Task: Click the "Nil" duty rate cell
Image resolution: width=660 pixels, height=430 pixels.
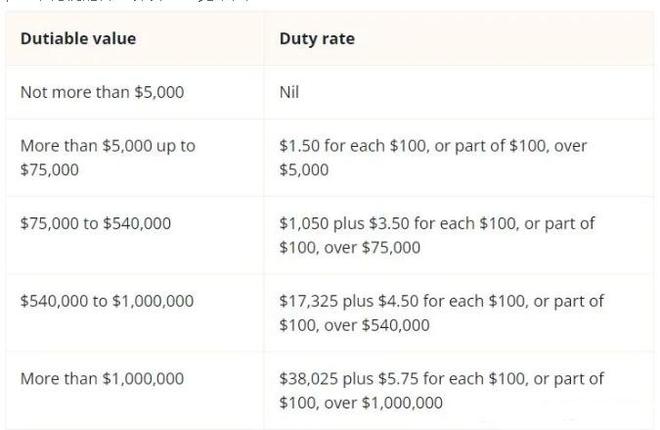Action: pos(289,92)
